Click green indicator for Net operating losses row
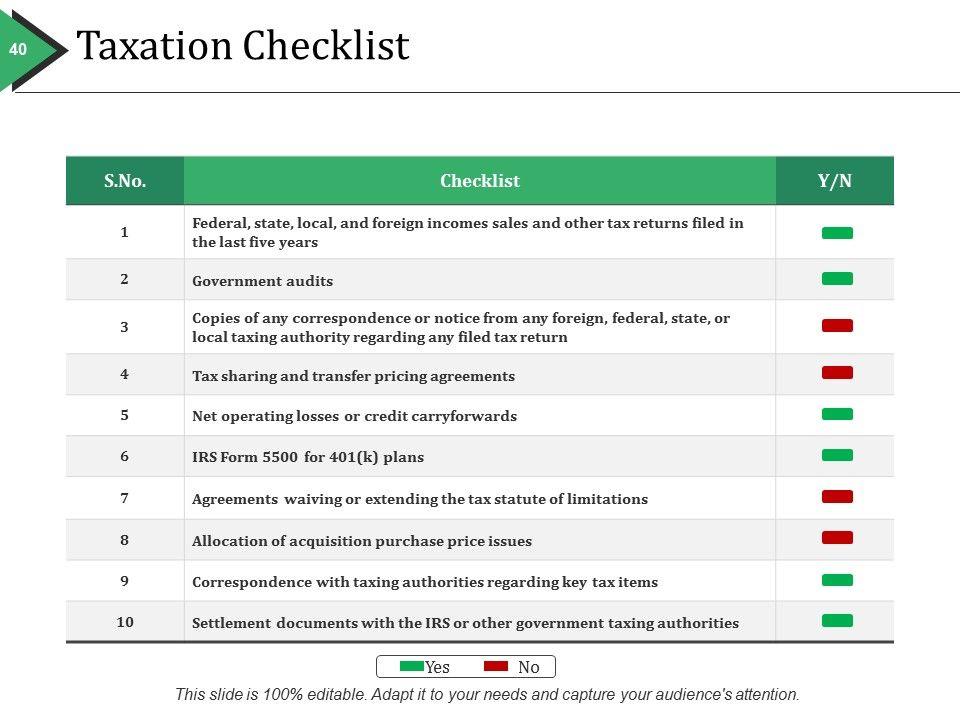The height and width of the screenshot is (720, 960). tap(837, 414)
